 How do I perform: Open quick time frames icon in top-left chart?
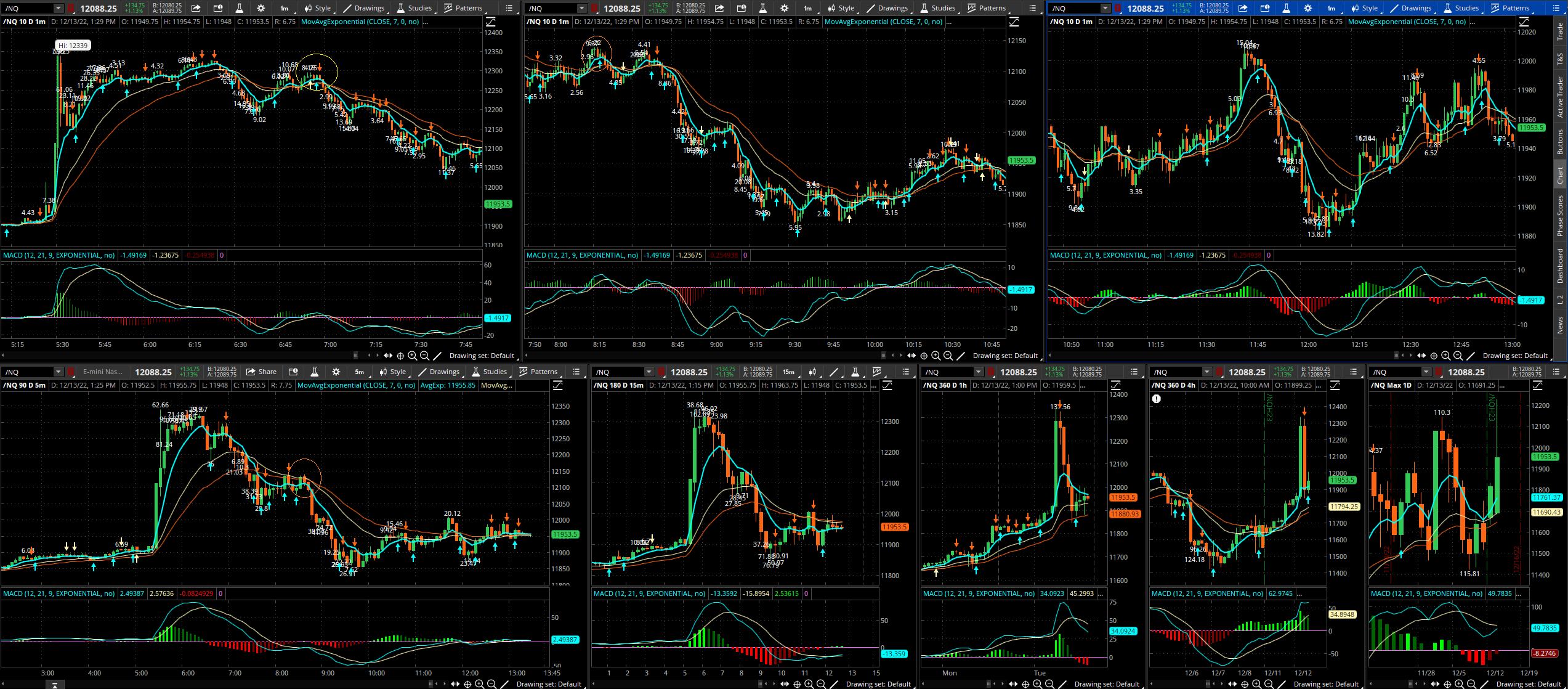point(218,8)
